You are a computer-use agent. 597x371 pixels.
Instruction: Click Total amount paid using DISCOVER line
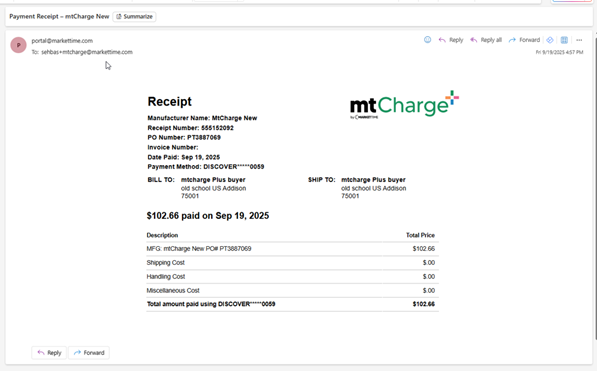pos(211,304)
